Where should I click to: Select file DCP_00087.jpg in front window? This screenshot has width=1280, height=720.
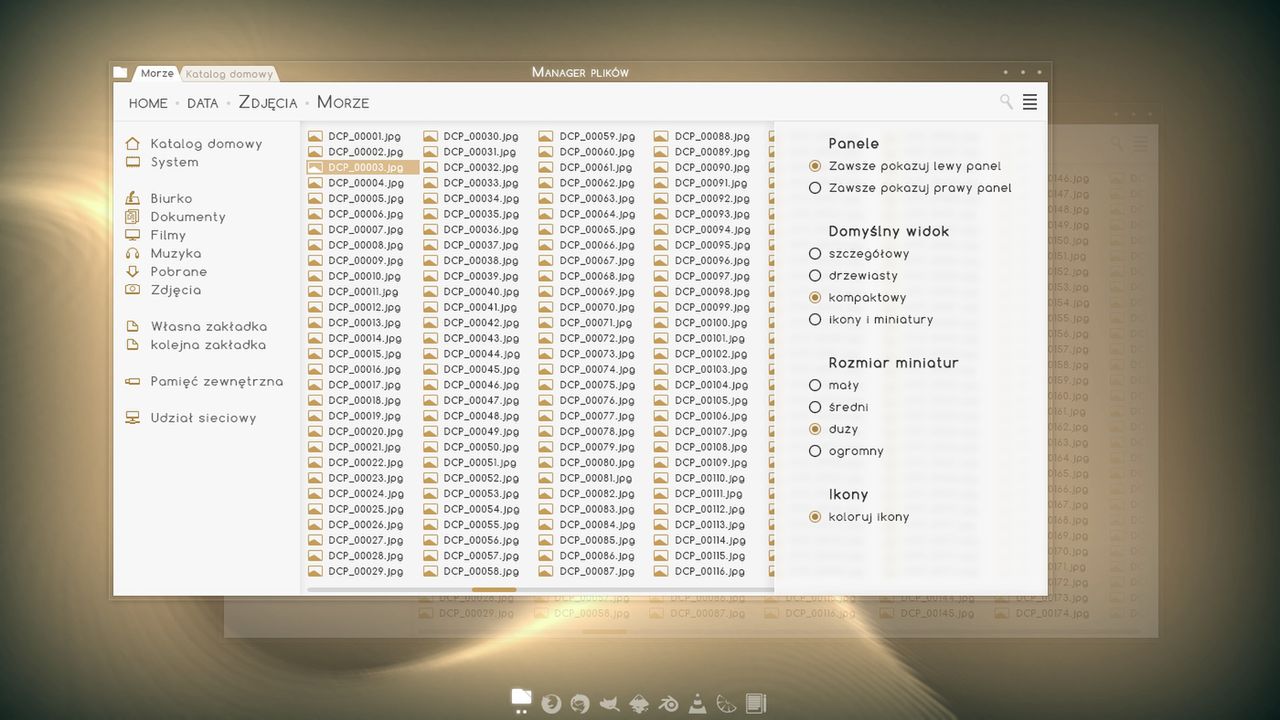[x=586, y=572]
